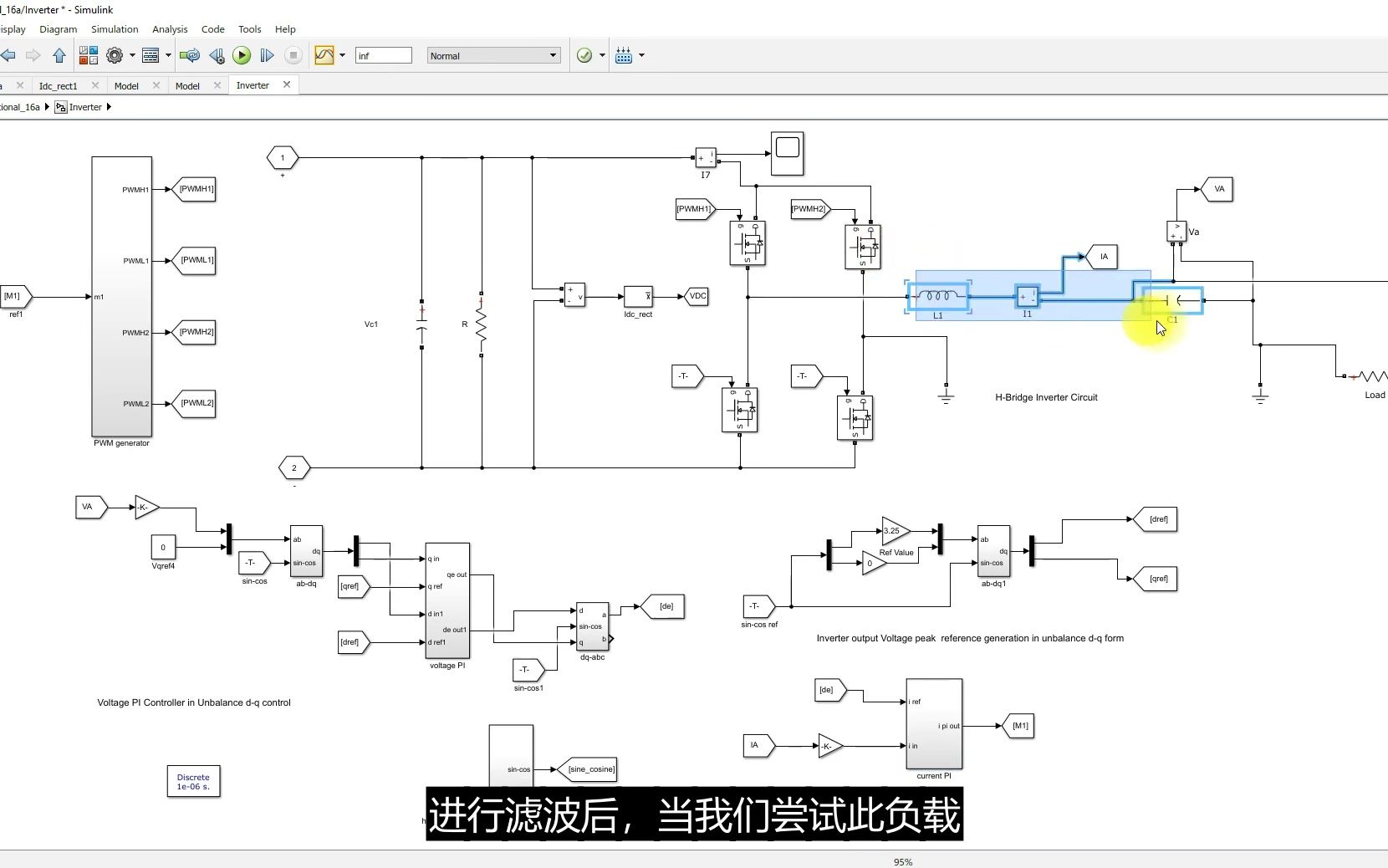
Task: Open the Diagram menu
Action: point(58,29)
